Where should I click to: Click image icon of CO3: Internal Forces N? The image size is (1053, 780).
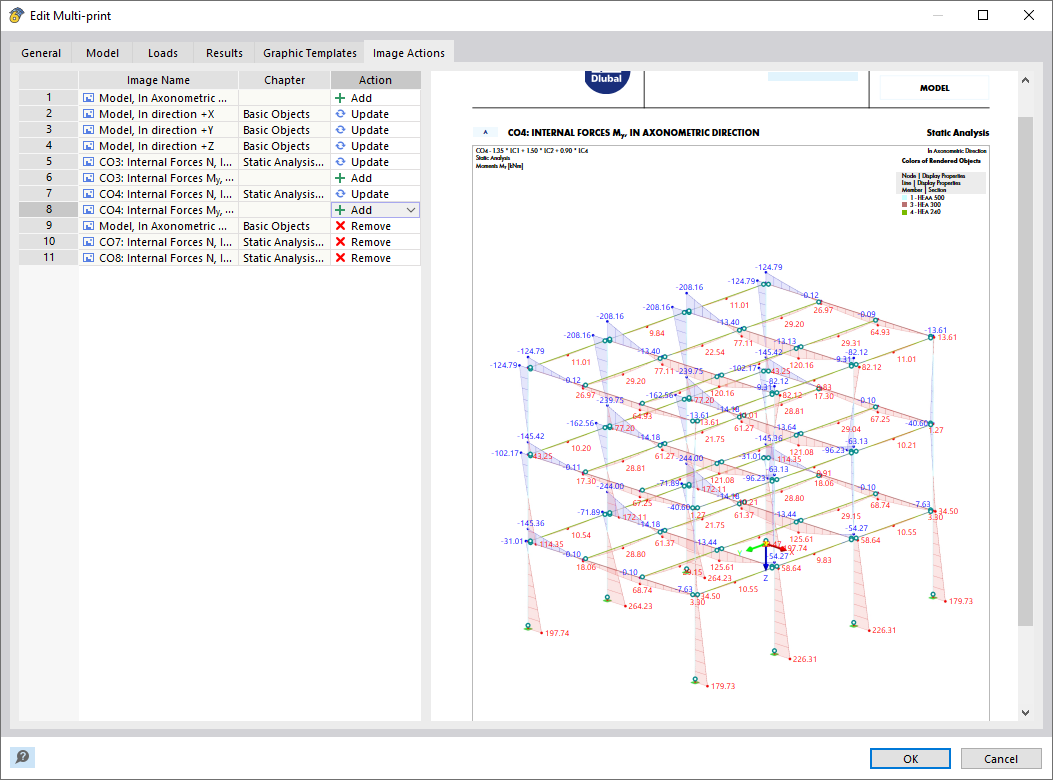88,162
